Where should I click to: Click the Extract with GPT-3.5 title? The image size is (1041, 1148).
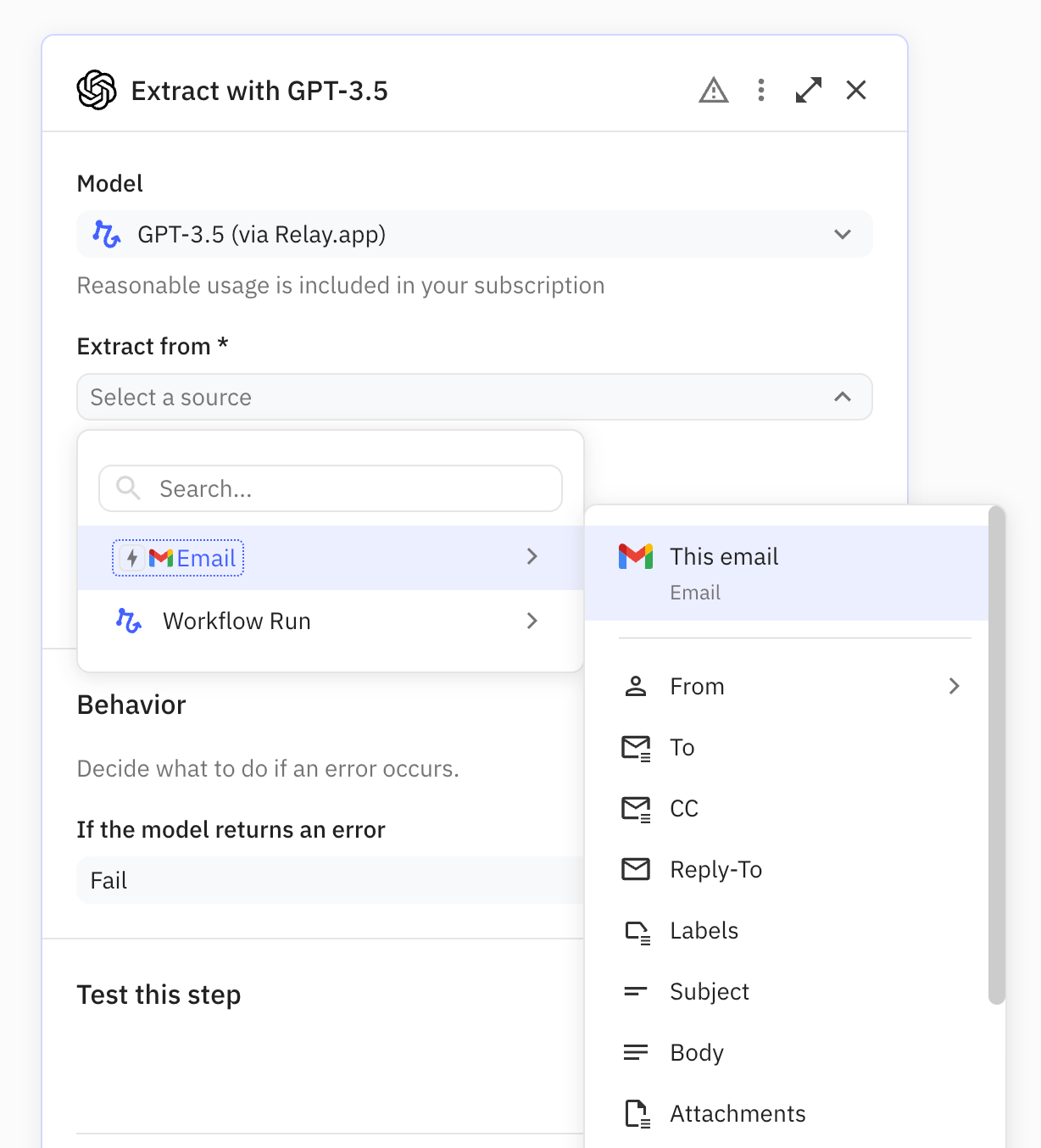pos(259,91)
